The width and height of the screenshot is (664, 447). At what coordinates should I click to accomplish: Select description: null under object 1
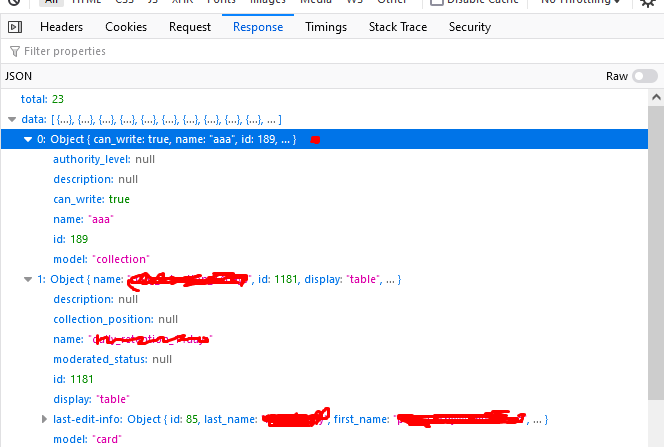point(324,299)
